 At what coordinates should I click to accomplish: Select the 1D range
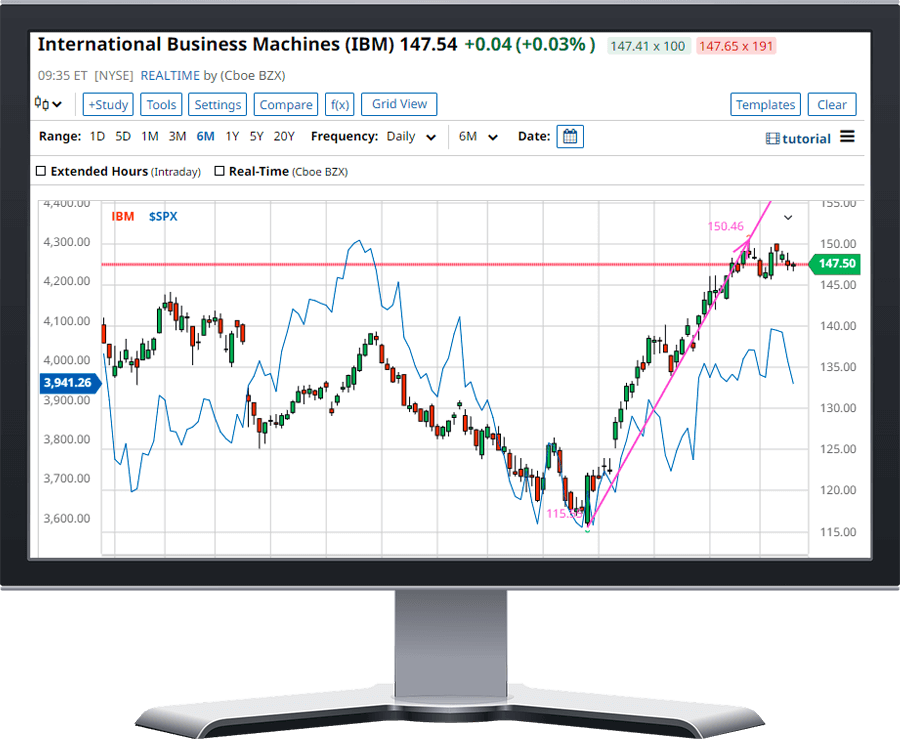point(98,137)
